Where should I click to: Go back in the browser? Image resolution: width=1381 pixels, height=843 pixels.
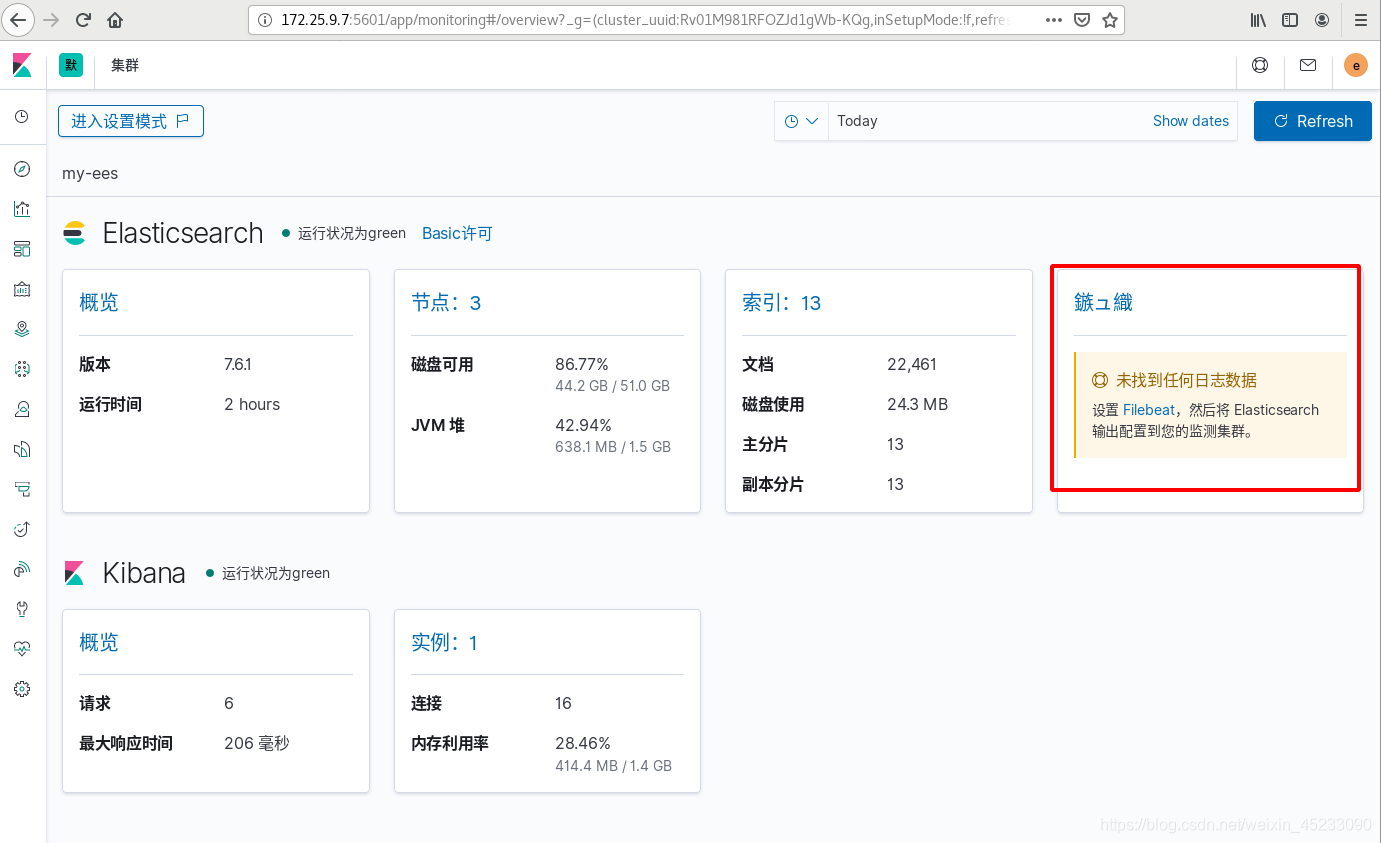pos(18,20)
